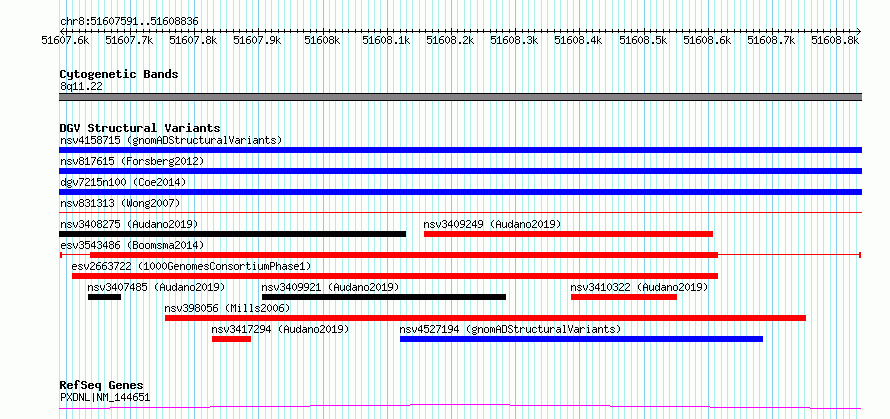Select the magenta PXDNL gene line
The image size is (890, 419).
(x=460, y=406)
